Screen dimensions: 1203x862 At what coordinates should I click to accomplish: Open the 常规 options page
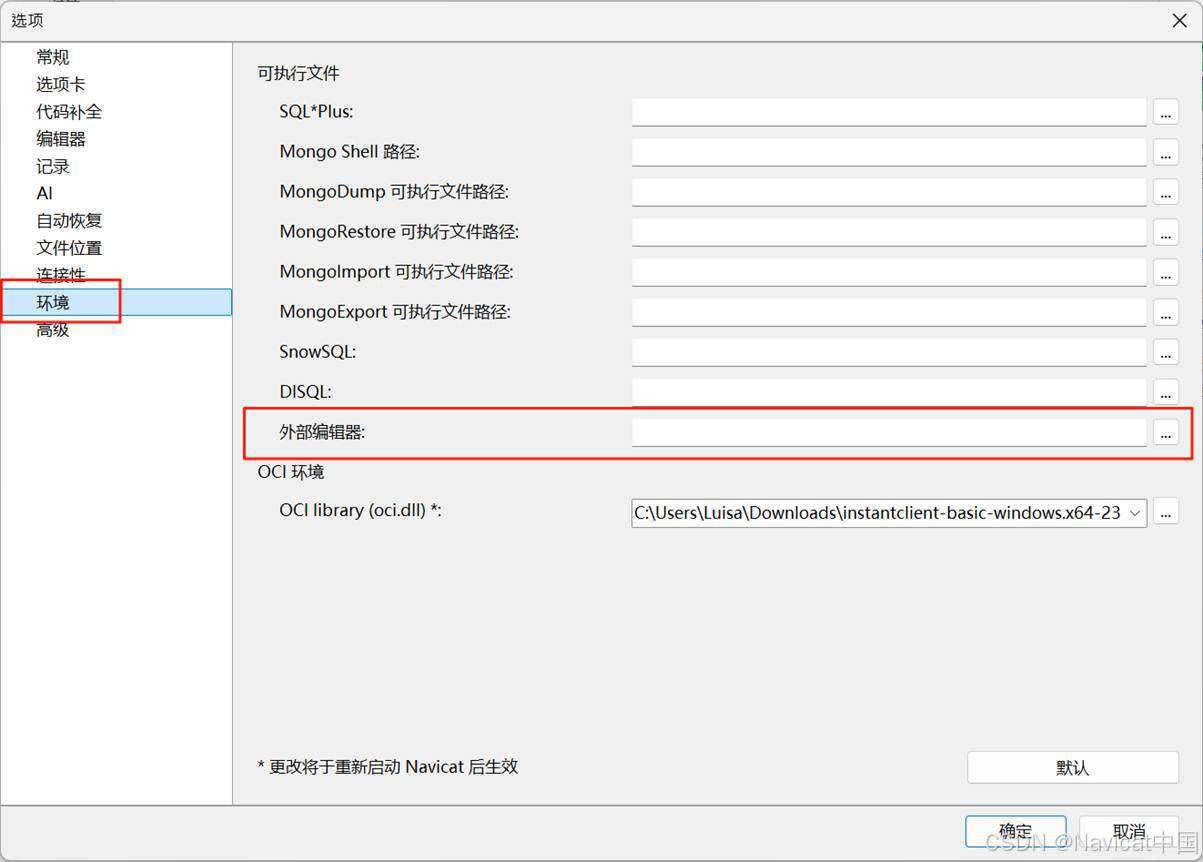pyautogui.click(x=53, y=57)
